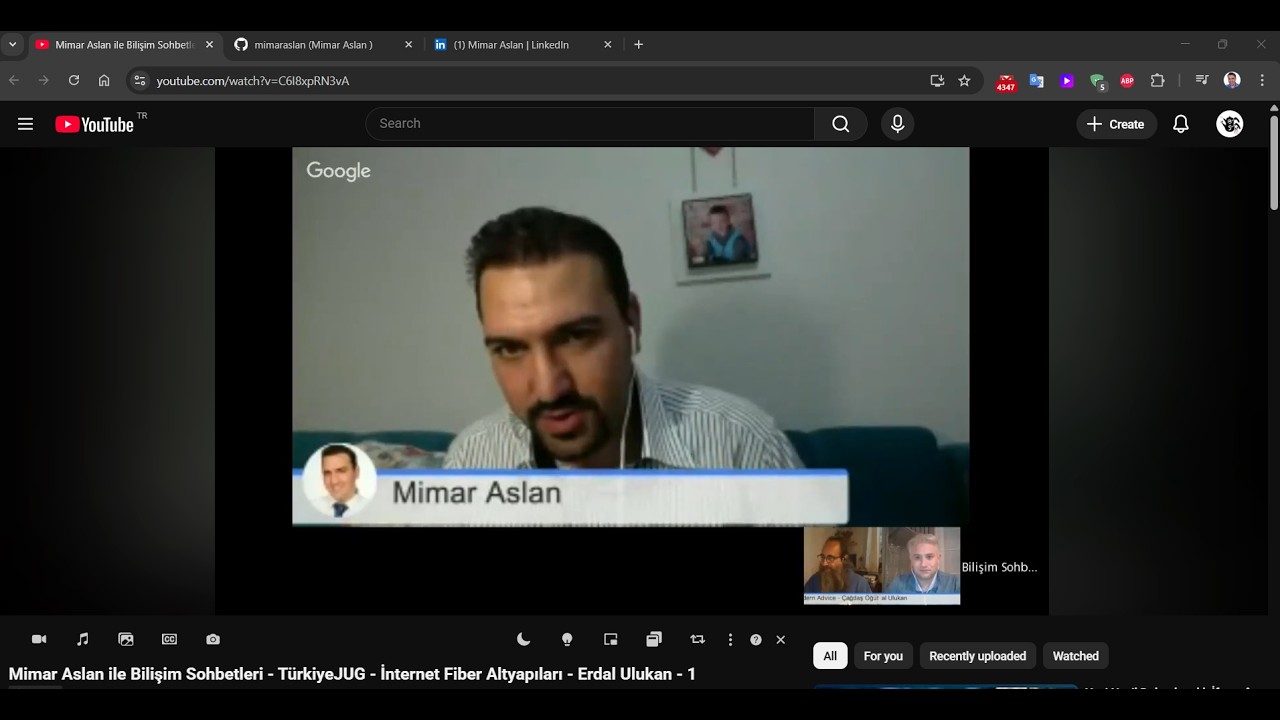The image size is (1280, 720).
Task: Reload the page
Action: click(x=73, y=80)
